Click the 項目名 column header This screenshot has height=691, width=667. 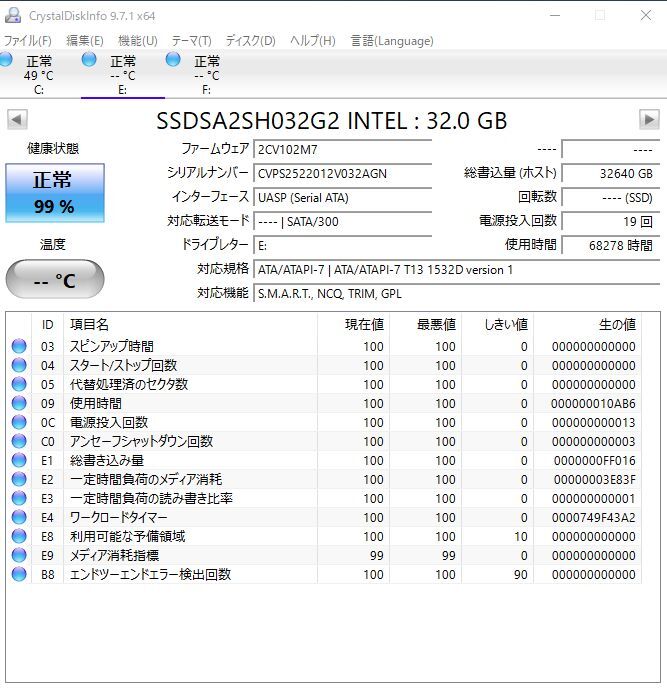191,325
